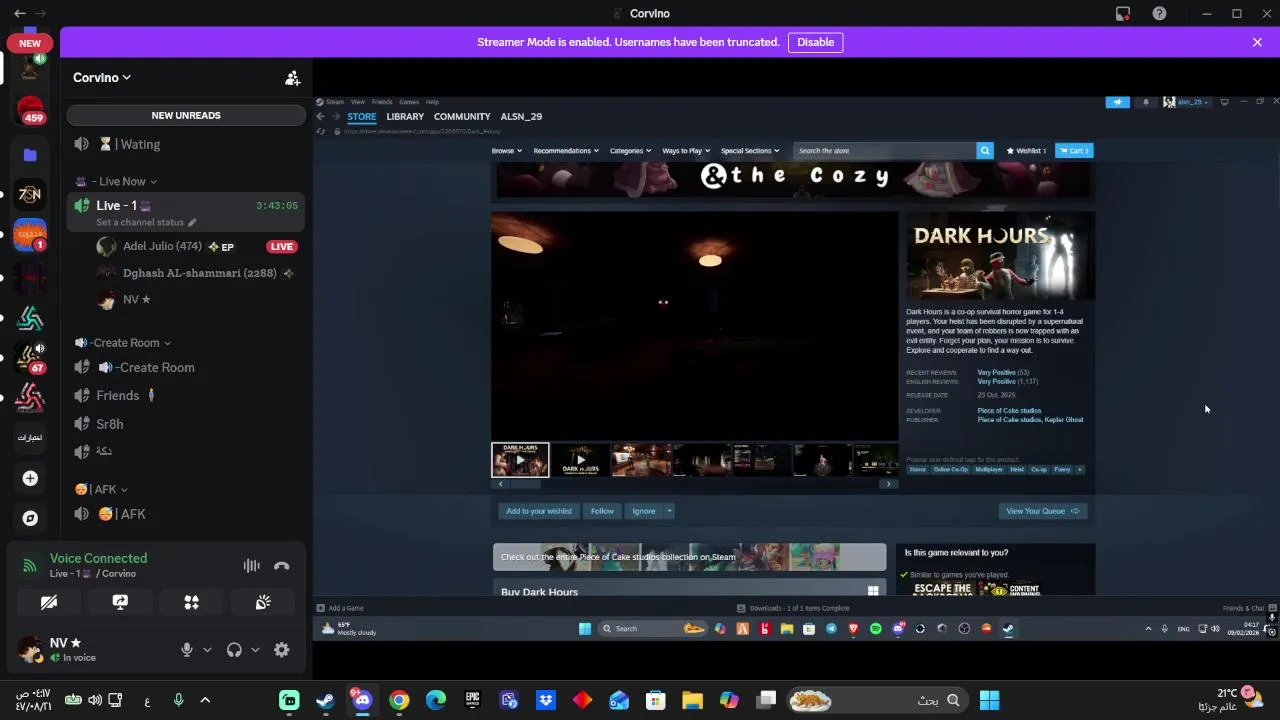The image size is (1280, 720).
Task: Open Categories dropdown in streamed Steam store
Action: point(630,150)
